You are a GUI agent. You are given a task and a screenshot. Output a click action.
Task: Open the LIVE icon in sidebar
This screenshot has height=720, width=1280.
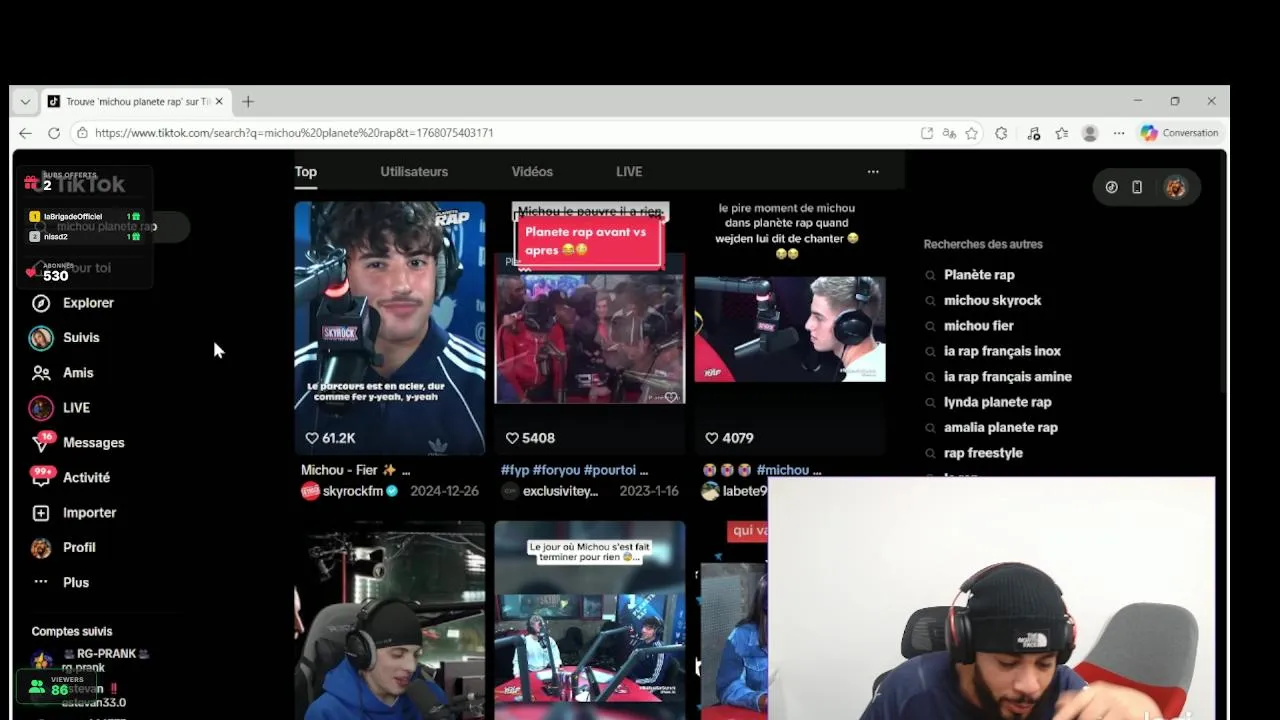click(x=41, y=408)
